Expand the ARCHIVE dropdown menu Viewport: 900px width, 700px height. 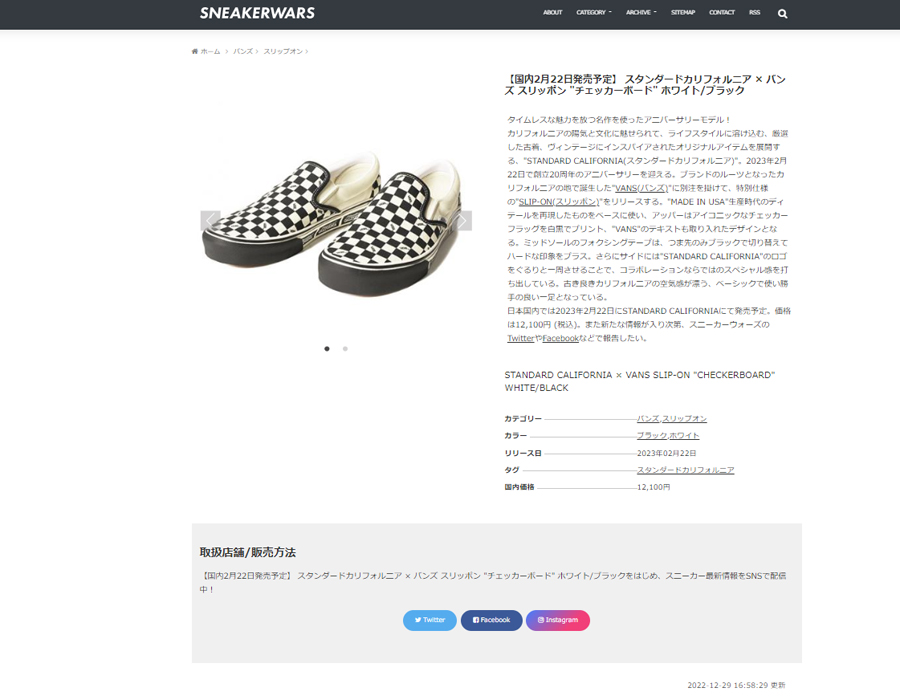[x=641, y=13]
